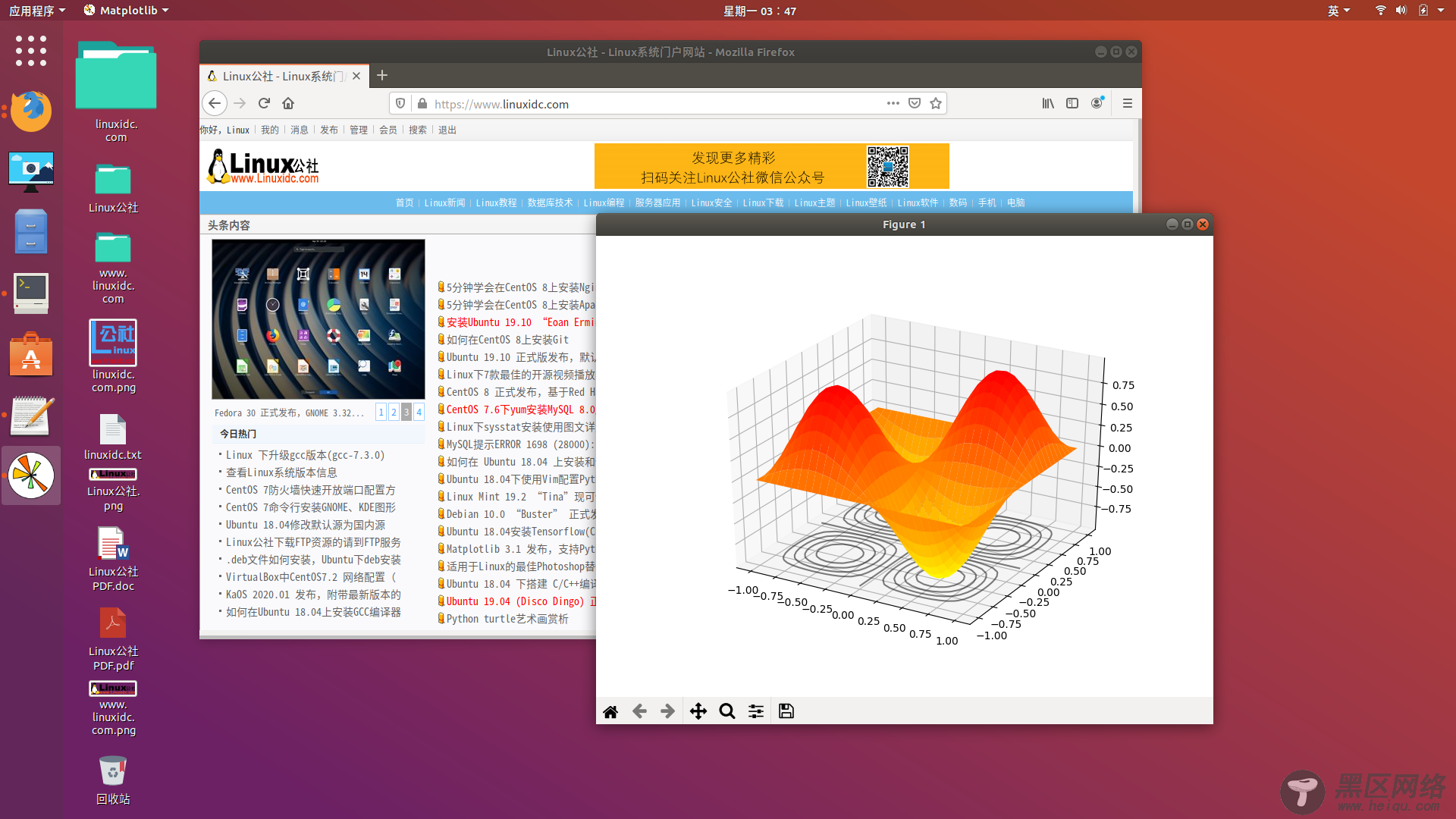Go to Firefox home page icon
This screenshot has height=819, width=1456.
pyautogui.click(x=288, y=103)
